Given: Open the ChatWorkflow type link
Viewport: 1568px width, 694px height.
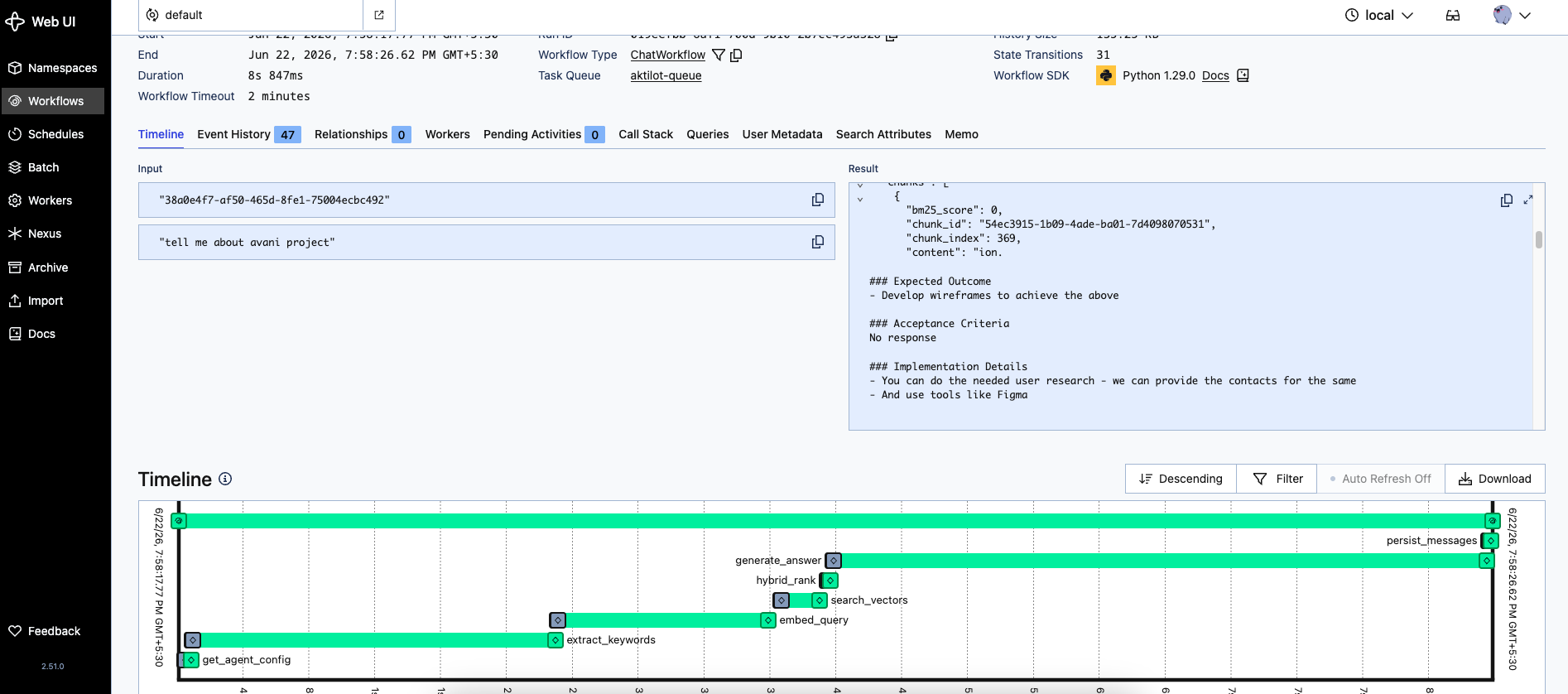Looking at the screenshot, I should point(667,55).
